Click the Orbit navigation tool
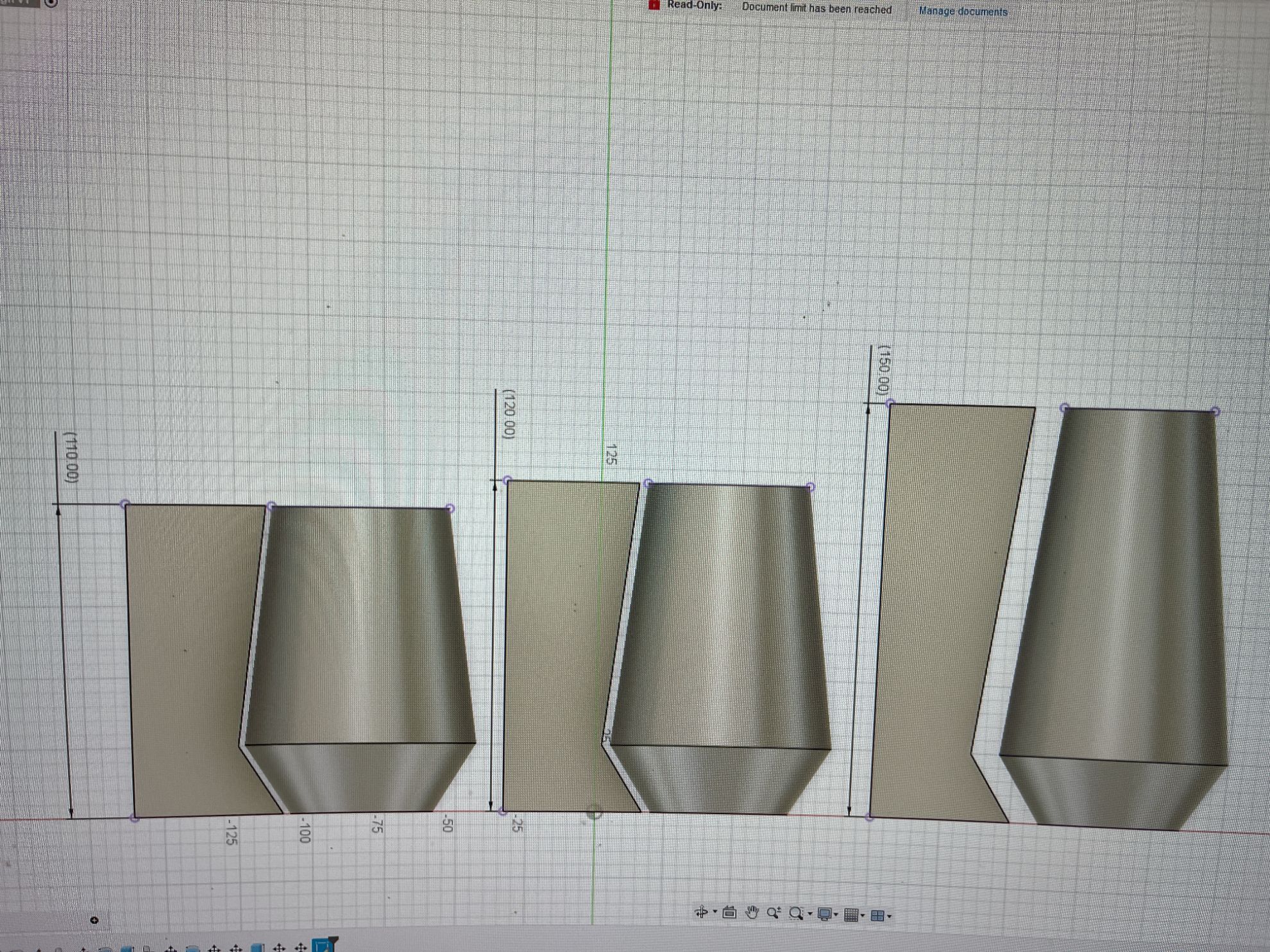 (701, 912)
